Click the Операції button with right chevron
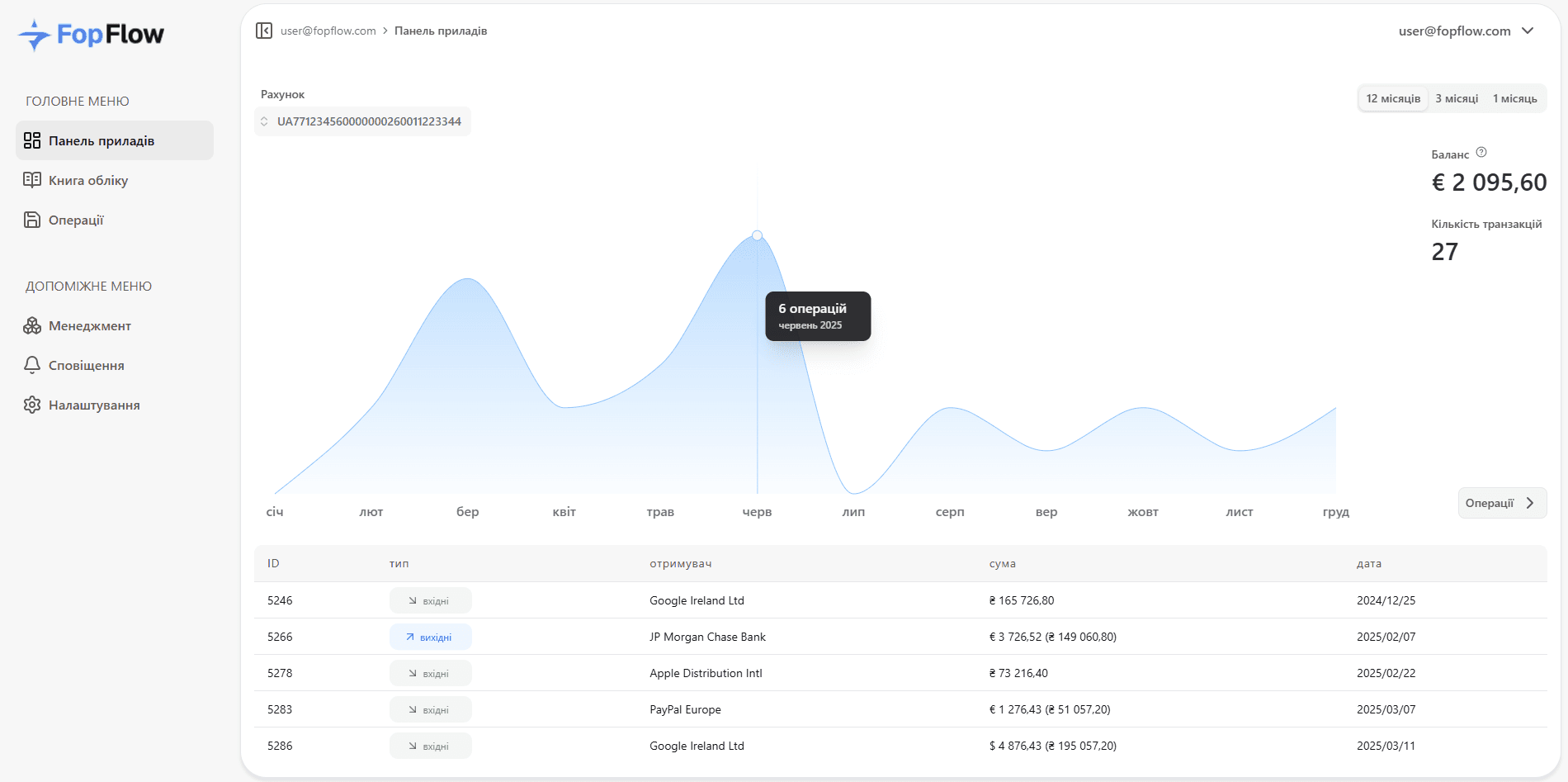 (1501, 503)
